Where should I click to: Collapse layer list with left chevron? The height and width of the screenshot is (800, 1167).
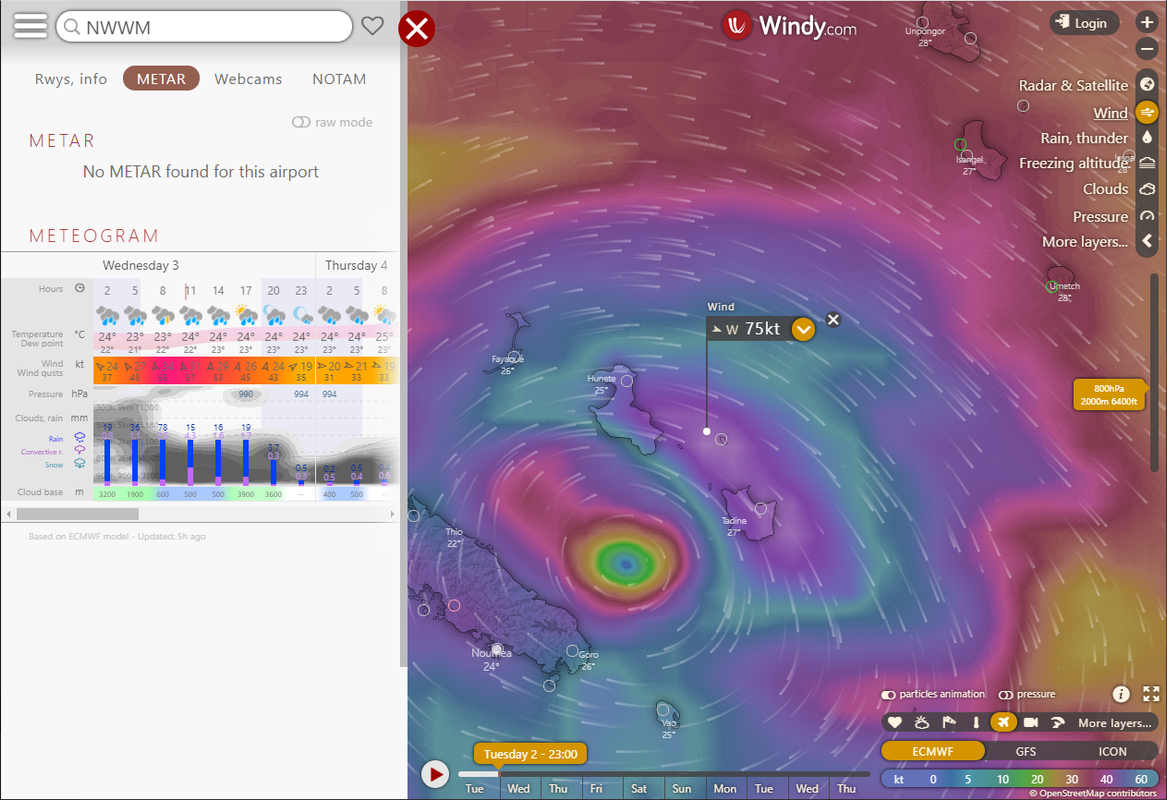point(1147,241)
